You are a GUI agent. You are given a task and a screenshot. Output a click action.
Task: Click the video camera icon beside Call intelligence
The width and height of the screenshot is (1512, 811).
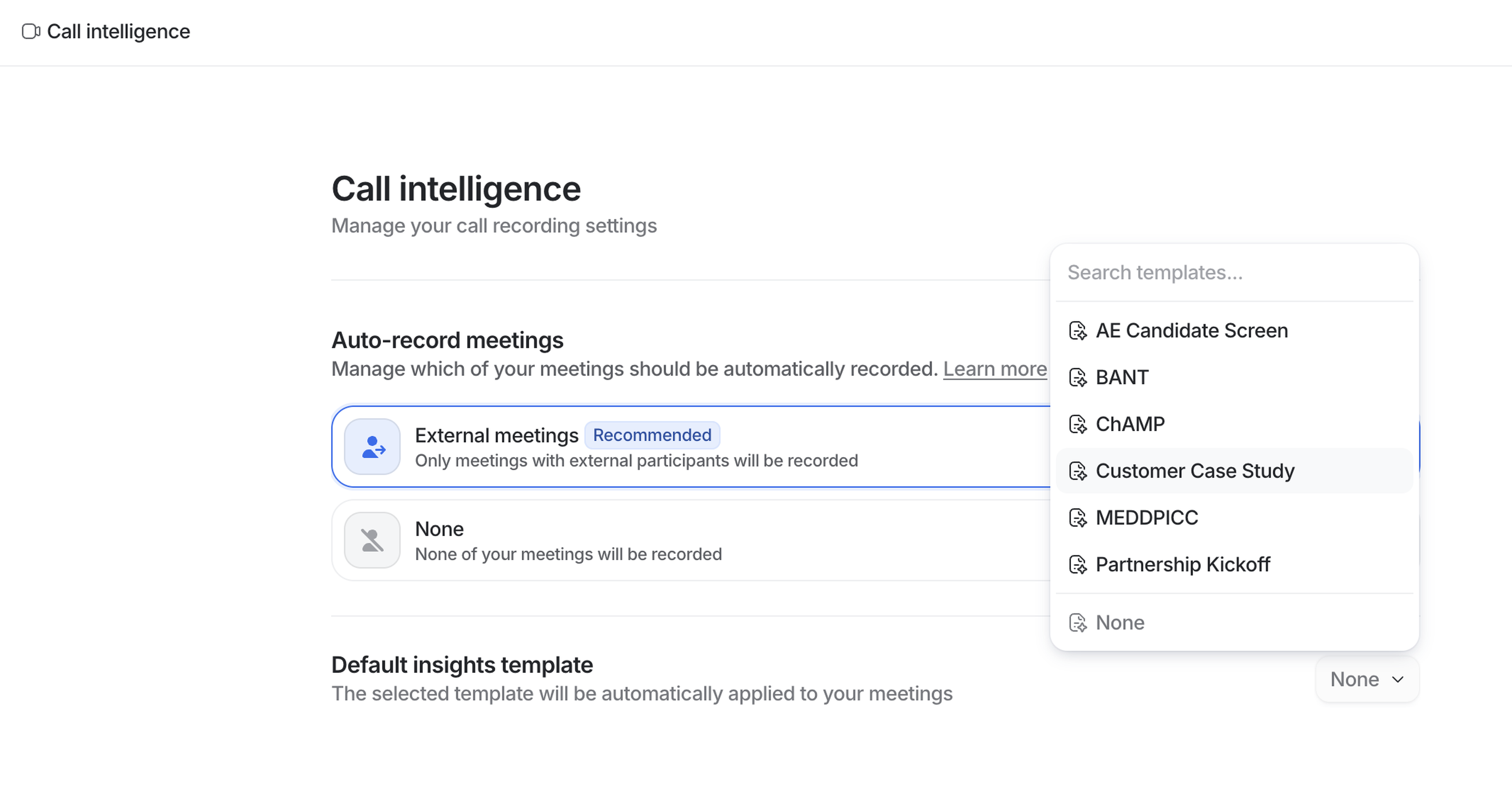tap(31, 31)
